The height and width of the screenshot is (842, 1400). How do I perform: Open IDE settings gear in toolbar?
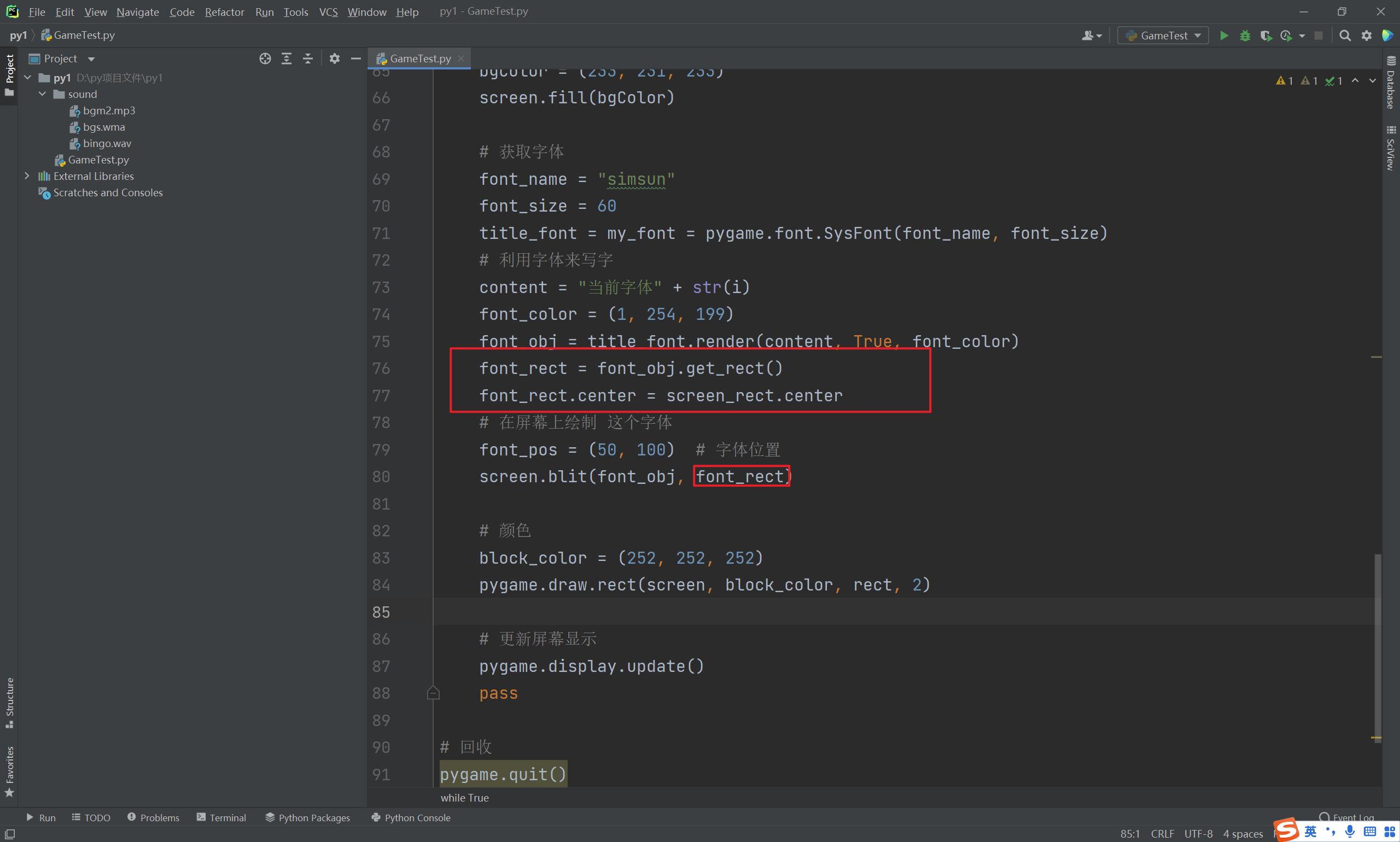pos(1367,36)
